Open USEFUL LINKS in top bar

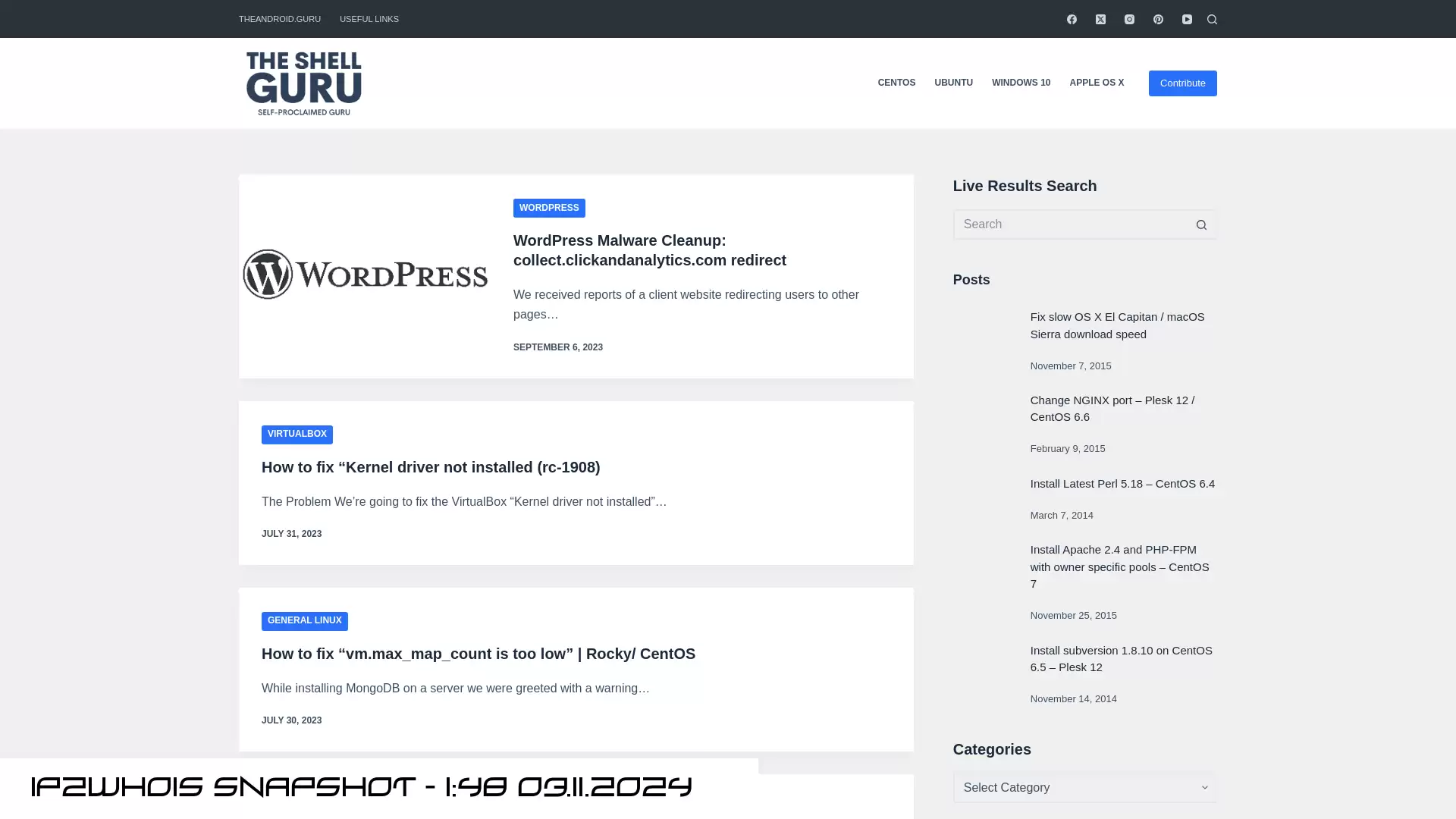(x=369, y=19)
